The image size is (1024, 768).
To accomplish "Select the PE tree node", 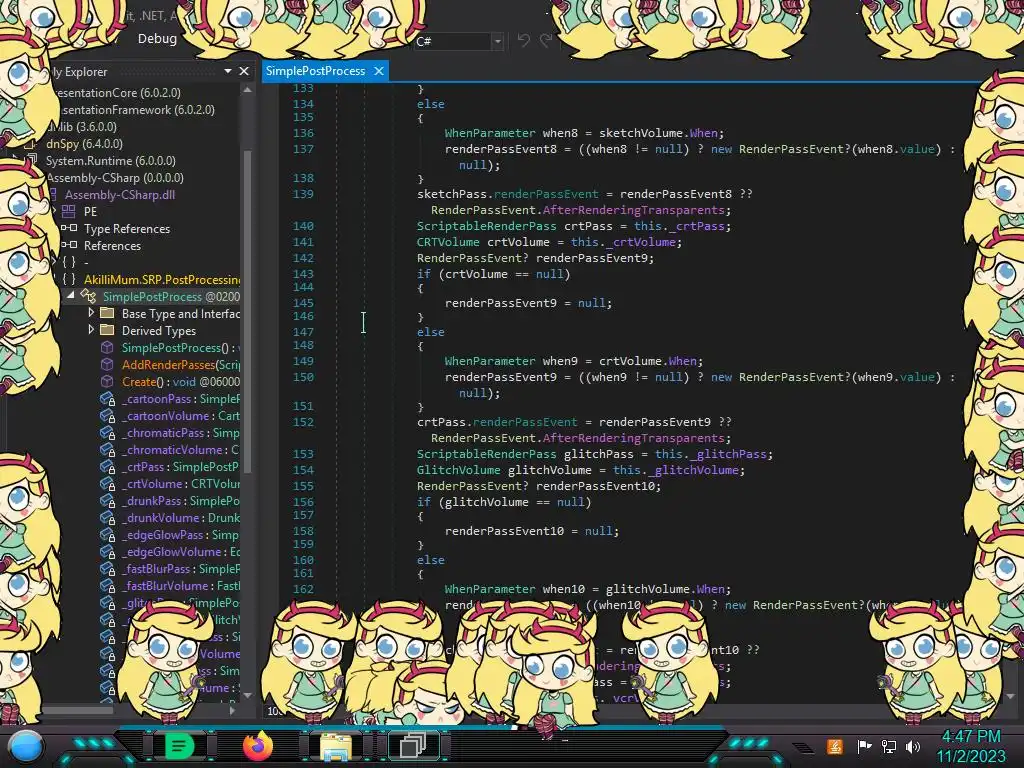I will [x=90, y=212].
